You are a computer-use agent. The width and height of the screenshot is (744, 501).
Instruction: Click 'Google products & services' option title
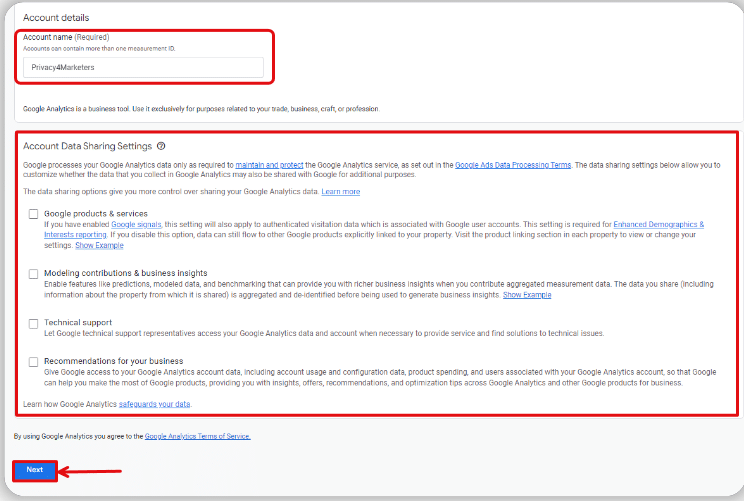[96, 213]
